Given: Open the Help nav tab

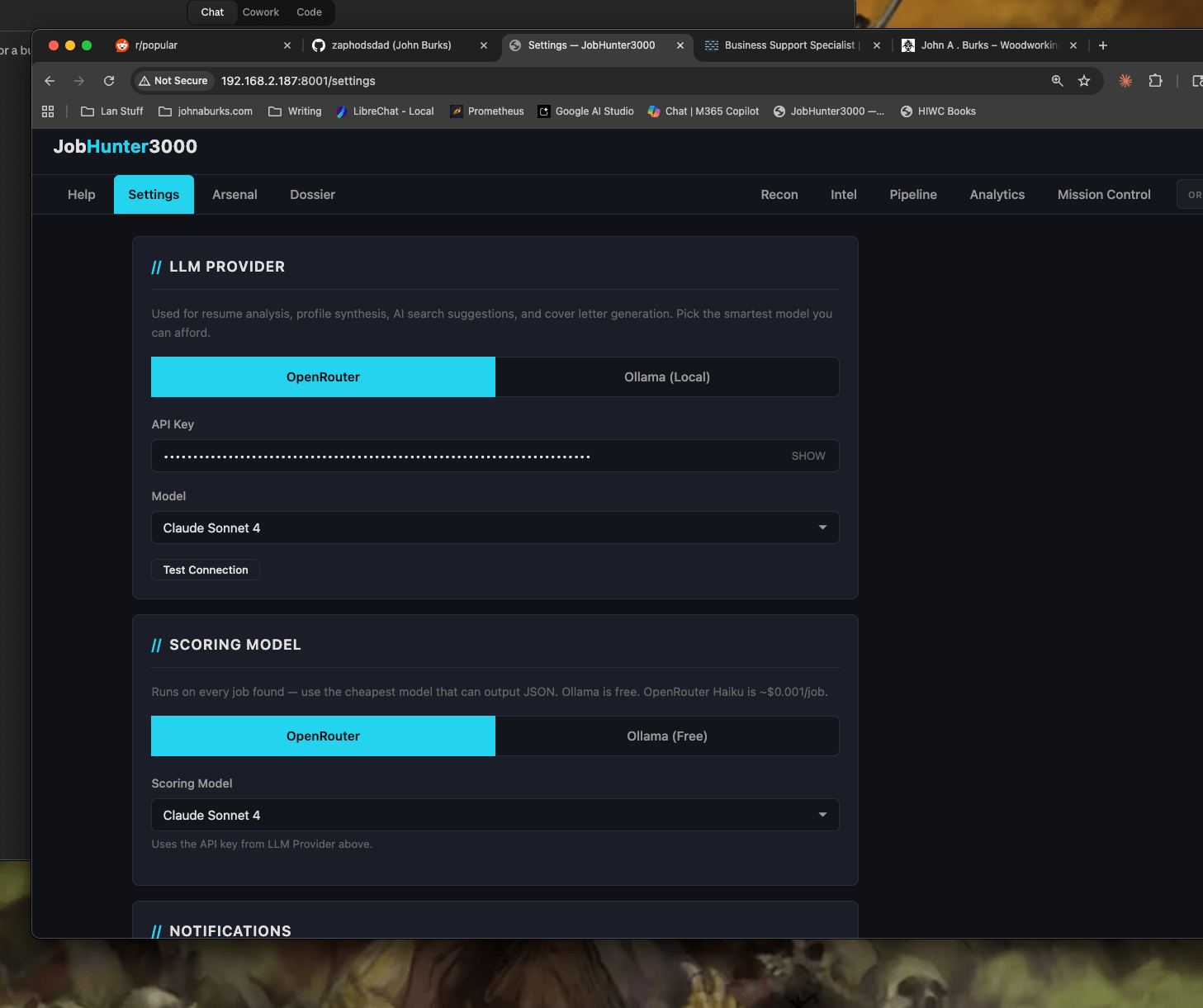Looking at the screenshot, I should click(82, 195).
